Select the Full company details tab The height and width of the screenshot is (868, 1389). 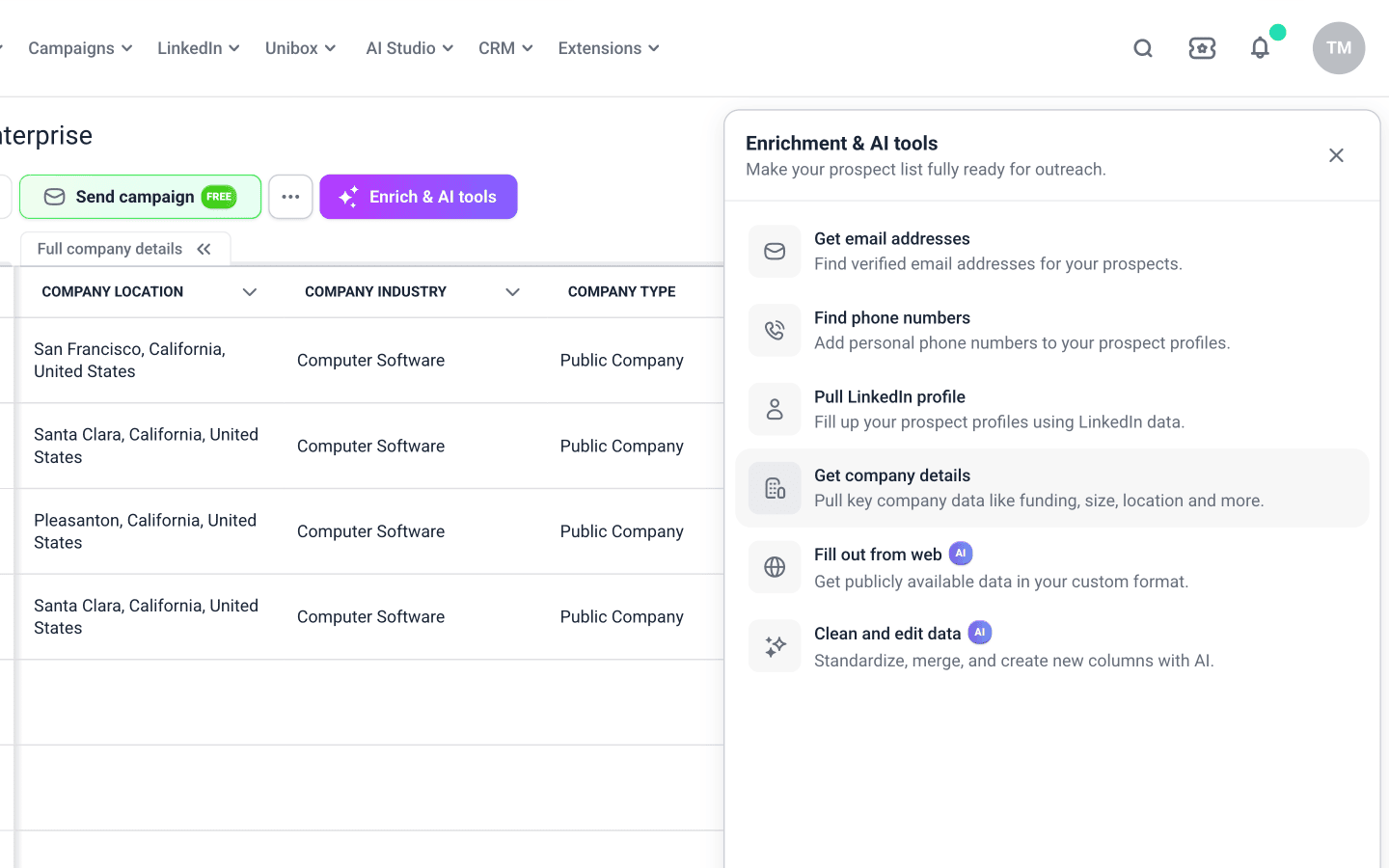tap(125, 249)
